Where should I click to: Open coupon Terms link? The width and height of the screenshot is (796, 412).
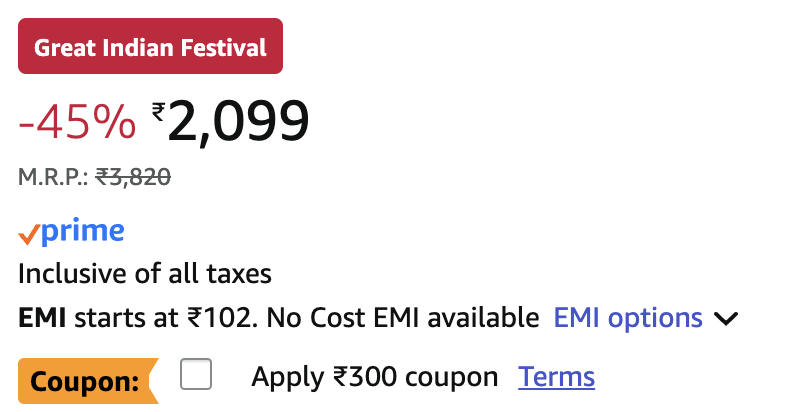(556, 377)
